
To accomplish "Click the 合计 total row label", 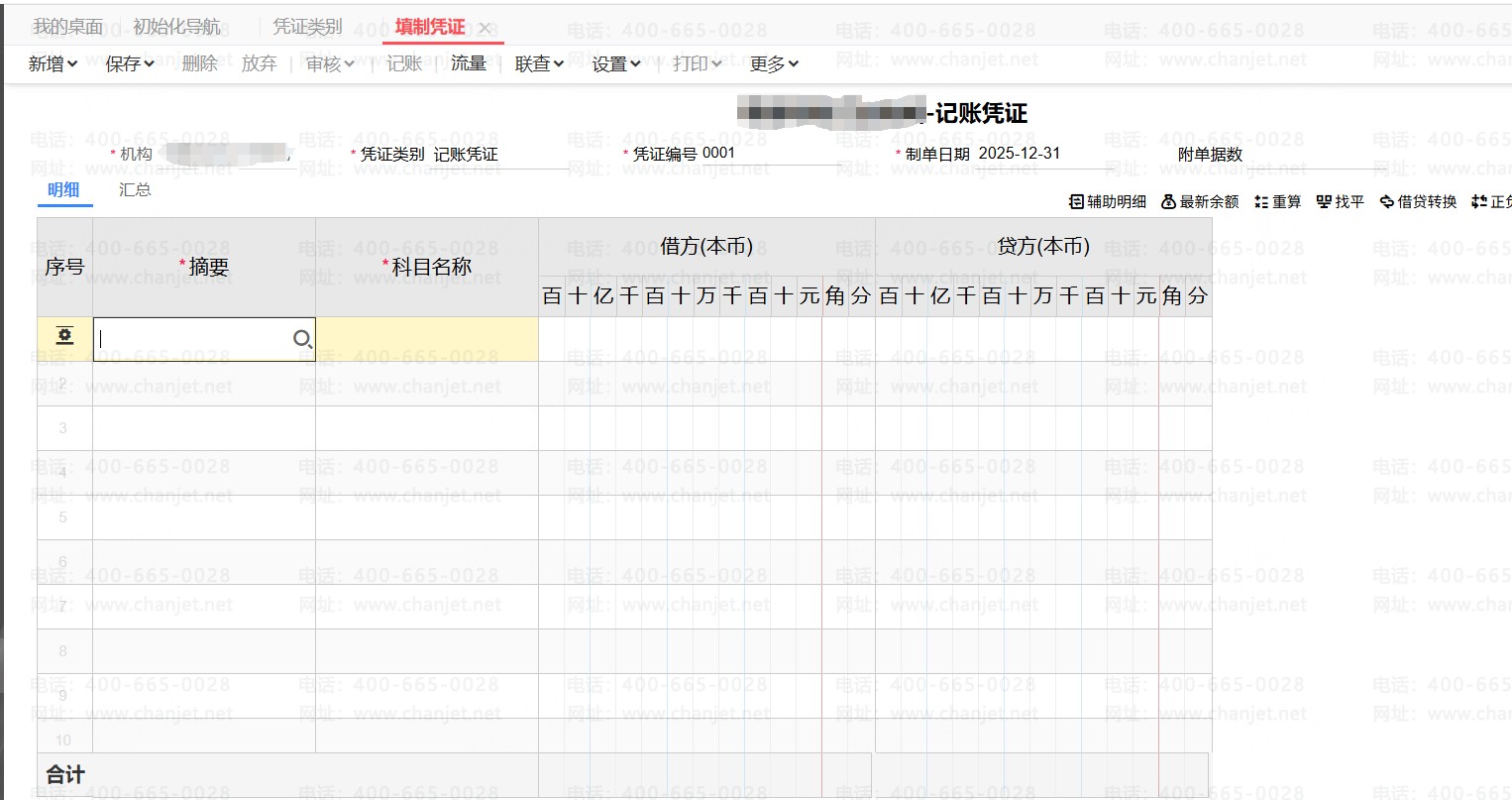I will tap(65, 775).
